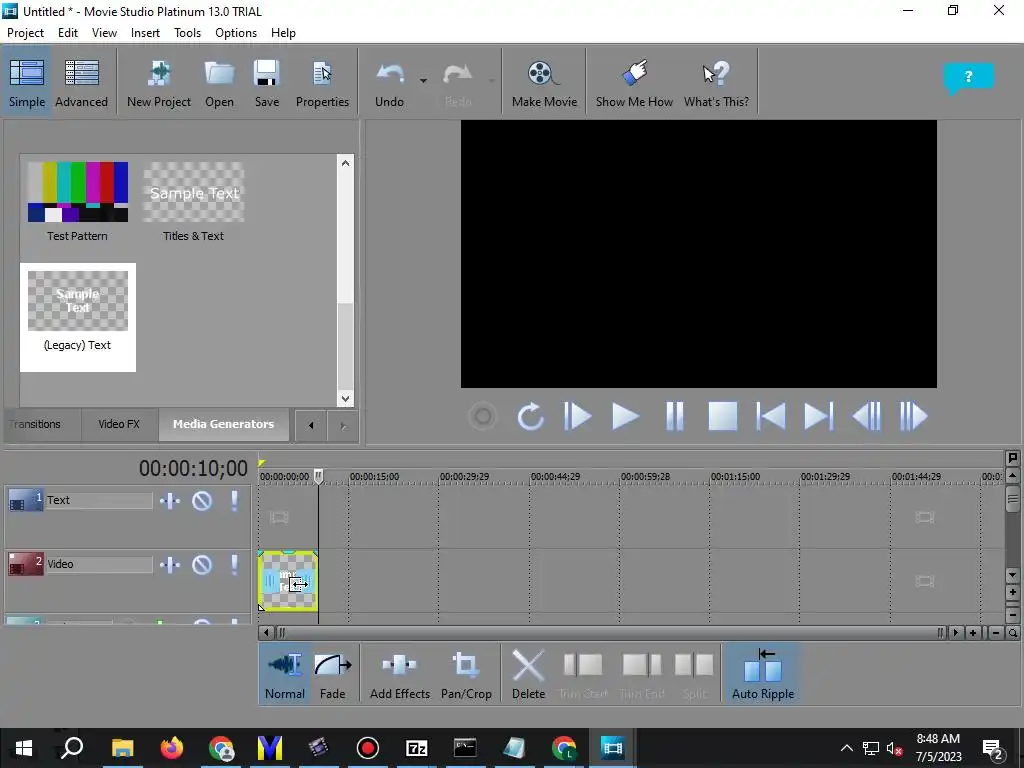Select the (Legacy) Text generator
This screenshot has height=768, width=1024.
coord(78,317)
